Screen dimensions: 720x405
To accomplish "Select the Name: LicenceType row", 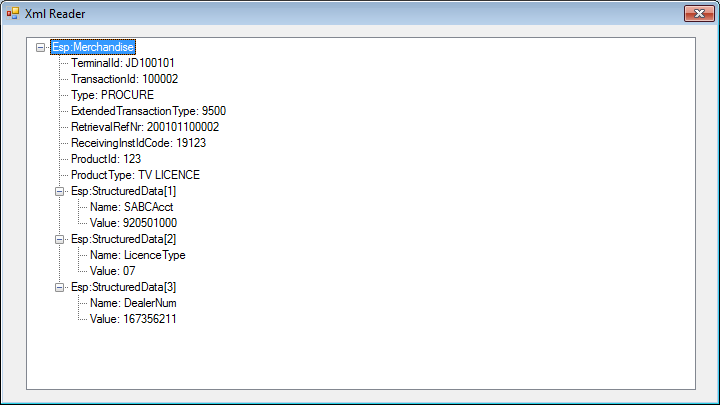I will (x=138, y=255).
